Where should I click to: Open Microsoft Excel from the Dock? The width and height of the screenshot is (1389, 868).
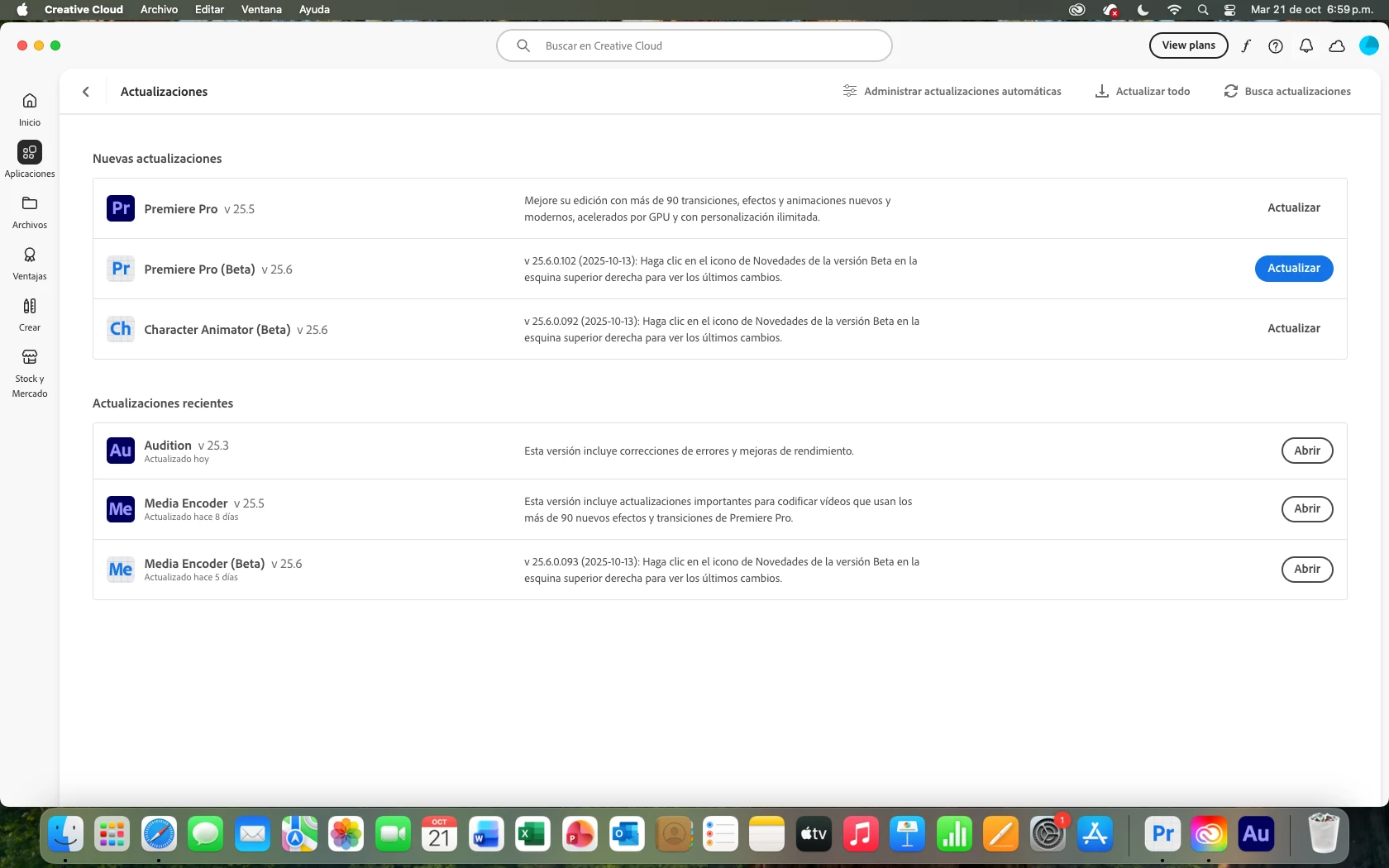[532, 834]
